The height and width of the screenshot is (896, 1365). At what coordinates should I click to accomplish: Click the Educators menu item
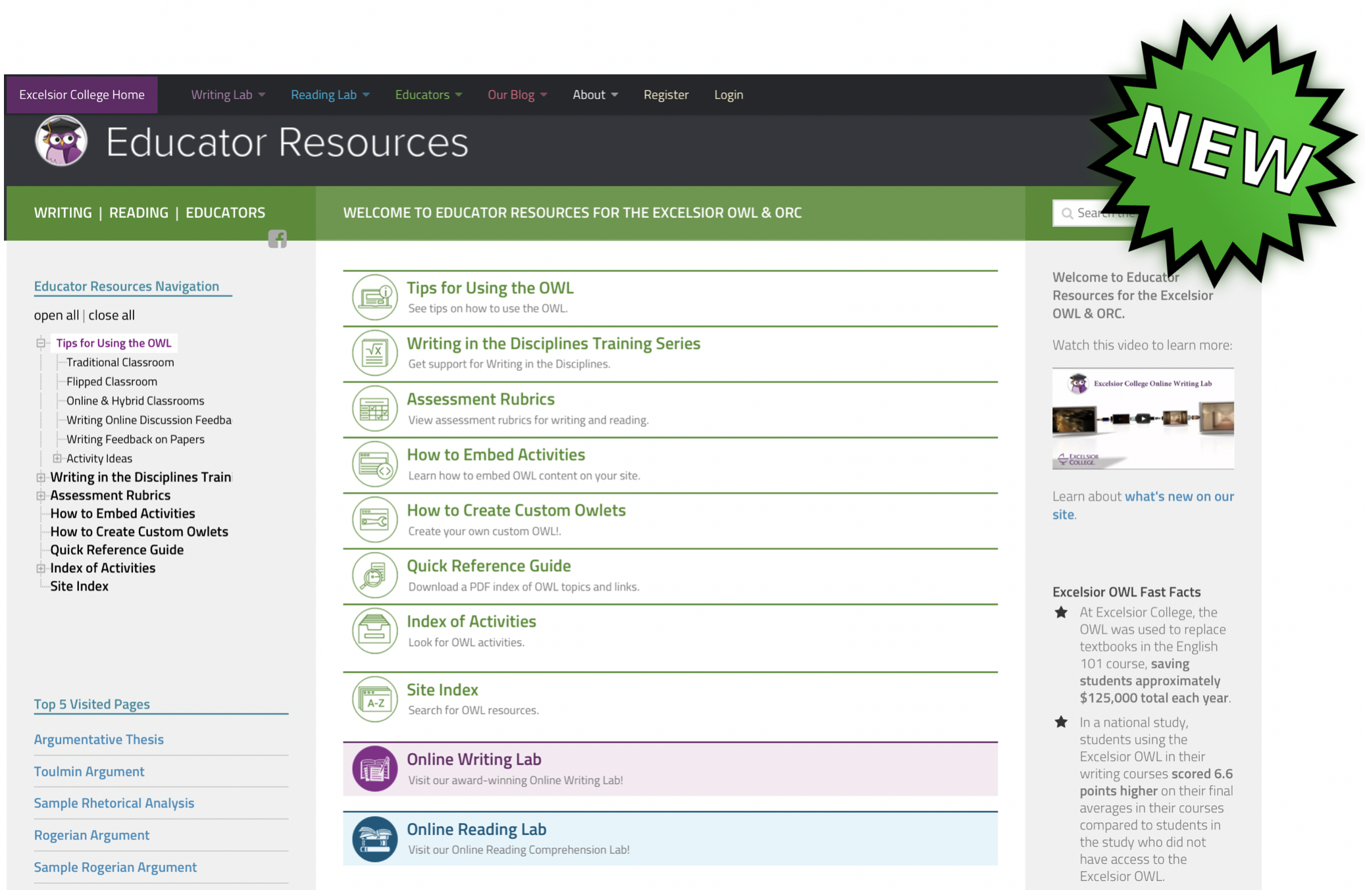421,94
